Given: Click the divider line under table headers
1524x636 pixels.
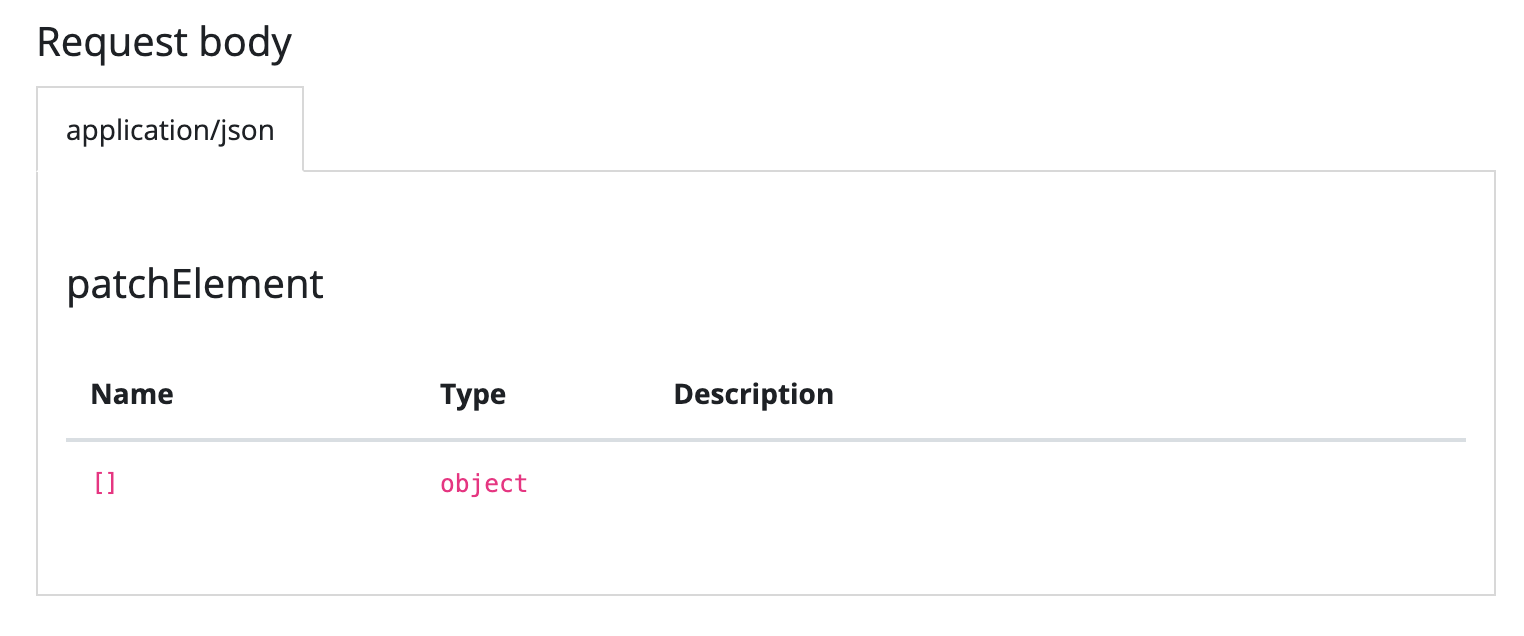Looking at the screenshot, I should (765, 440).
